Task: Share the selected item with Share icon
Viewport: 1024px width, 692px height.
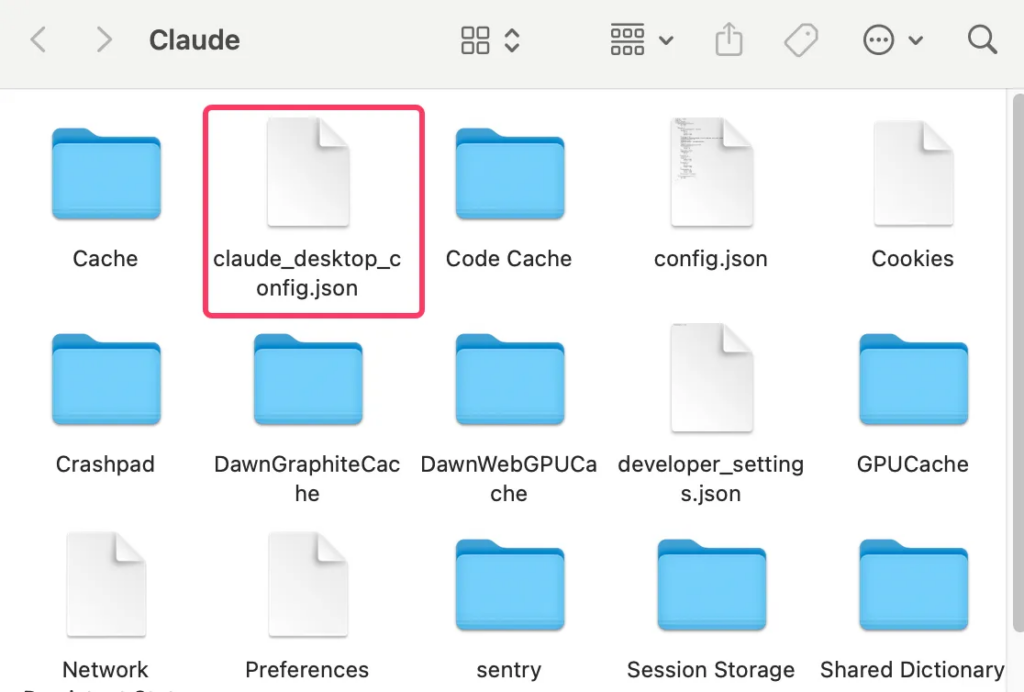Action: coord(729,39)
